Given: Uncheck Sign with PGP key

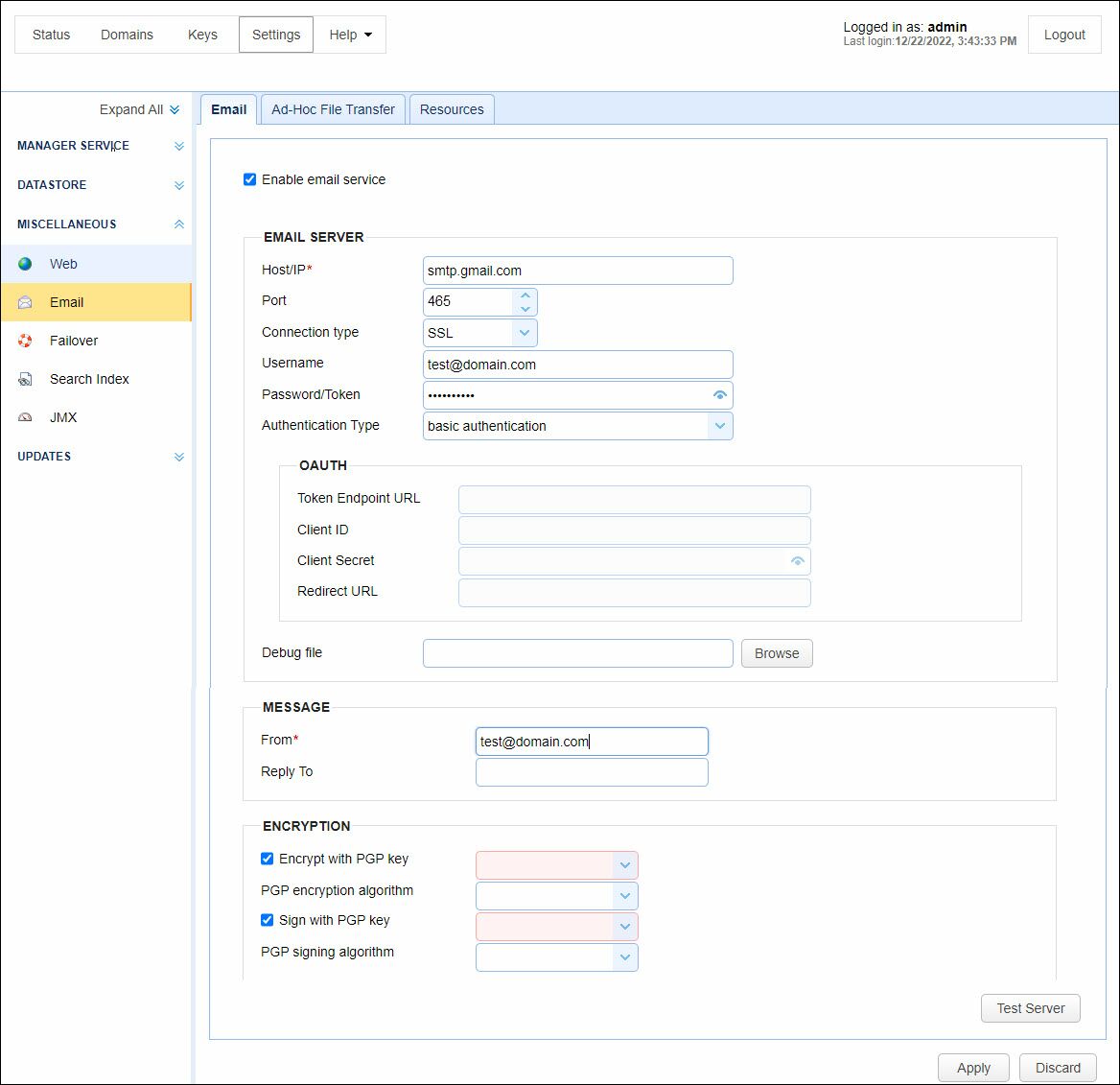Looking at the screenshot, I should (x=268, y=920).
